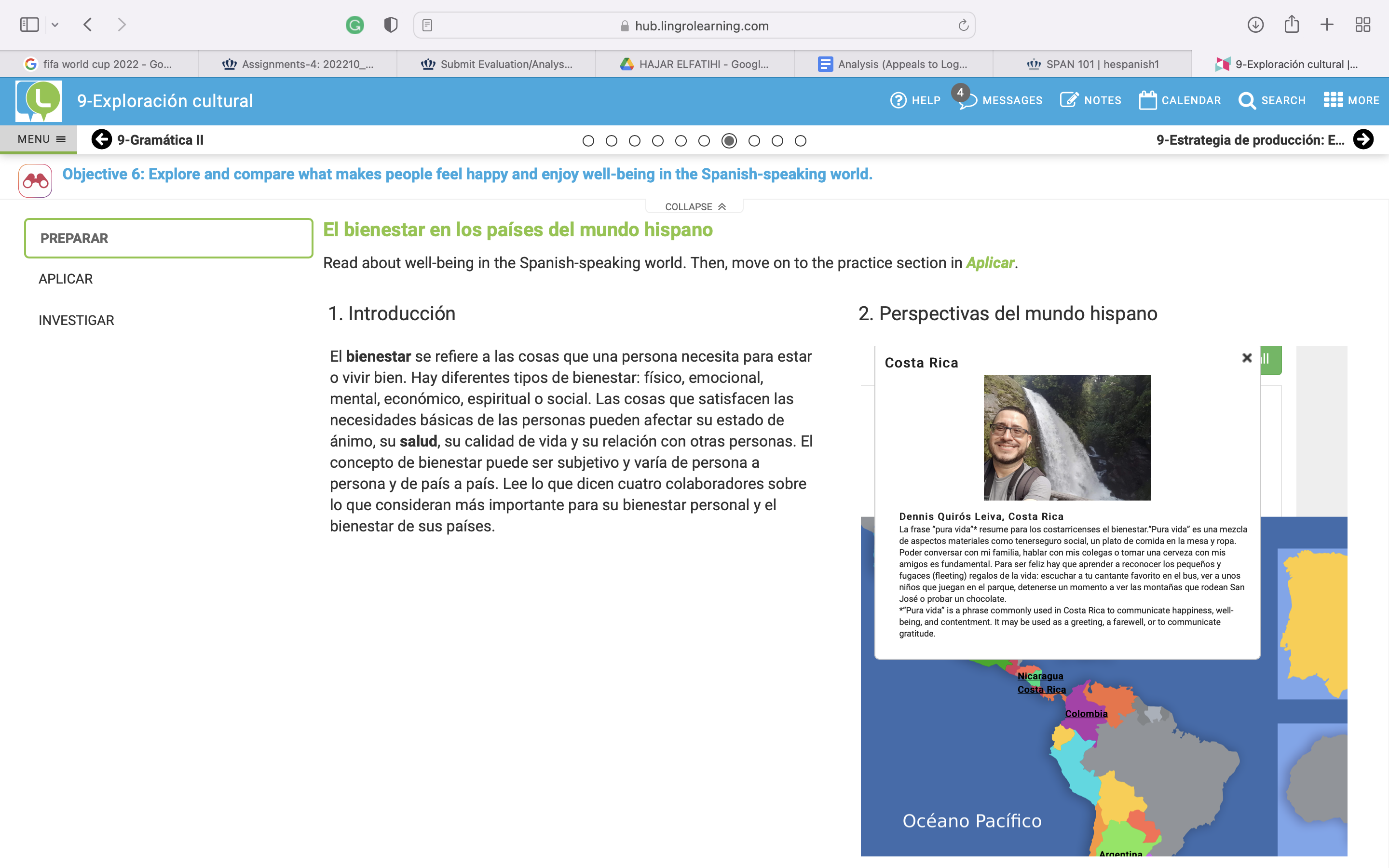Viewport: 1389px width, 868px height.
Task: Switch to the Submit Evaluation/Analysis tab
Action: [496, 64]
